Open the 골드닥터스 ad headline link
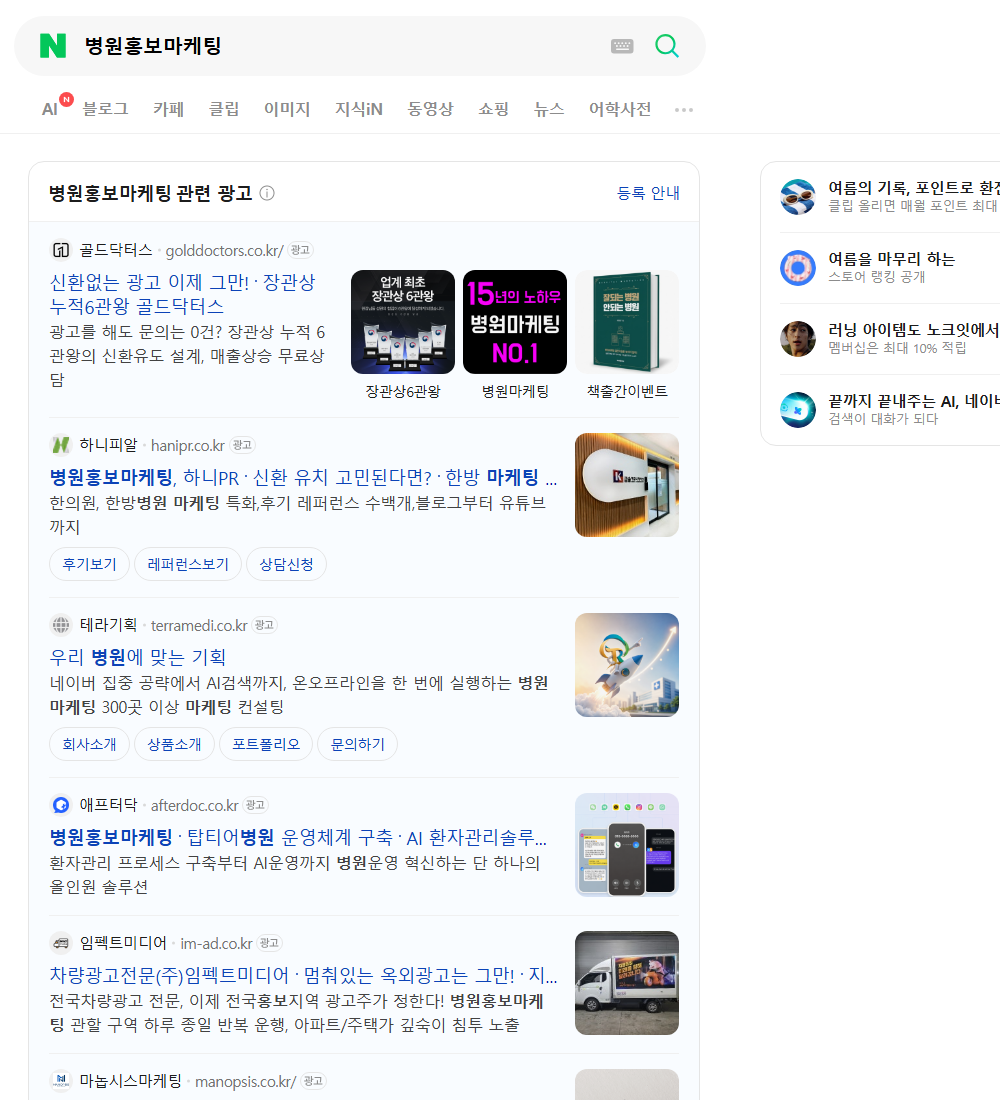 click(182, 294)
